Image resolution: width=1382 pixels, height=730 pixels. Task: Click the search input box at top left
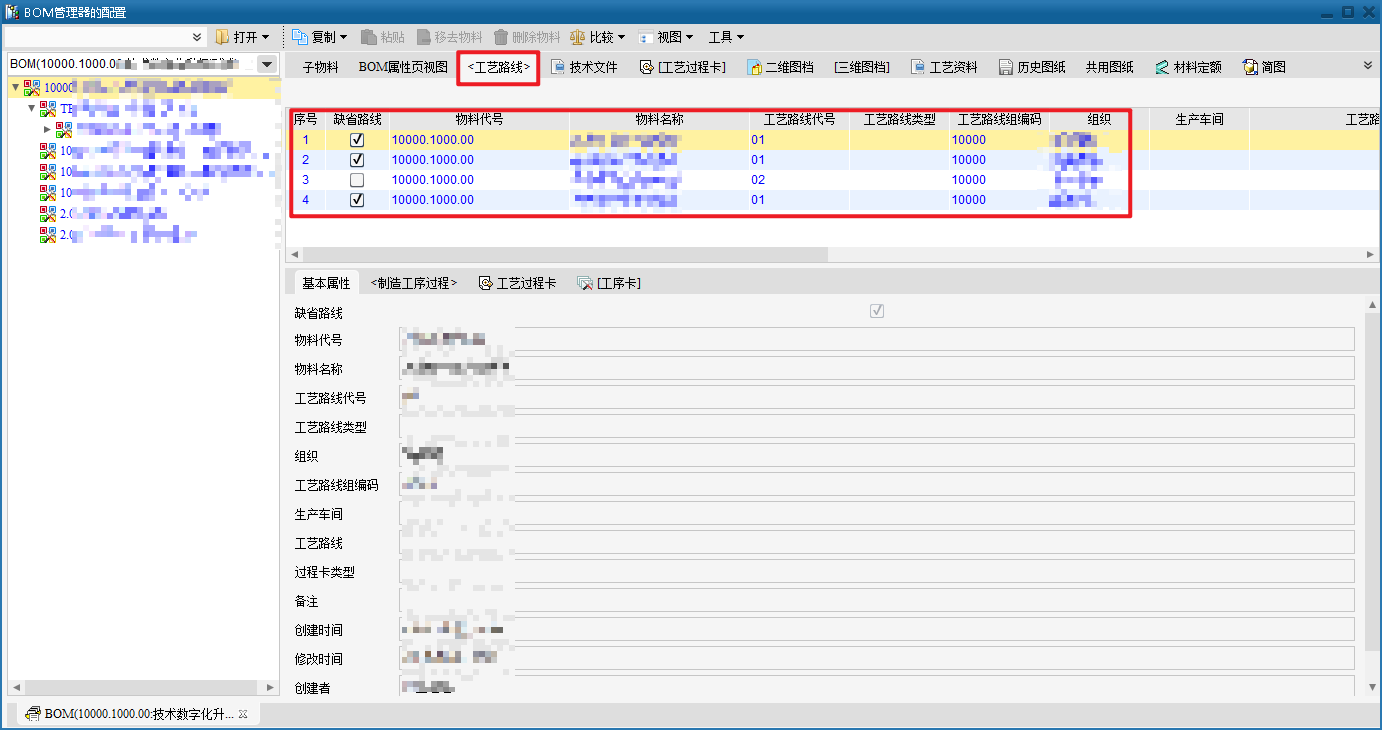pyautogui.click(x=96, y=37)
